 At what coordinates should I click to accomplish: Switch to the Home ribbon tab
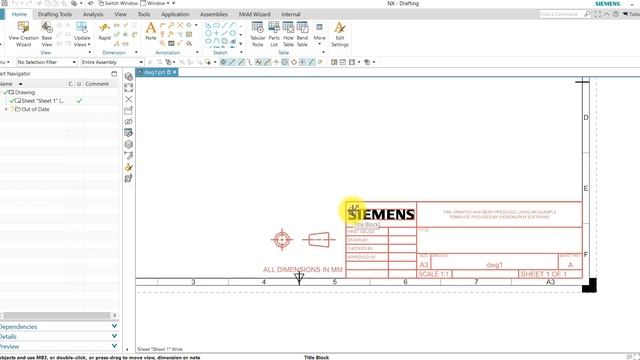click(x=19, y=14)
